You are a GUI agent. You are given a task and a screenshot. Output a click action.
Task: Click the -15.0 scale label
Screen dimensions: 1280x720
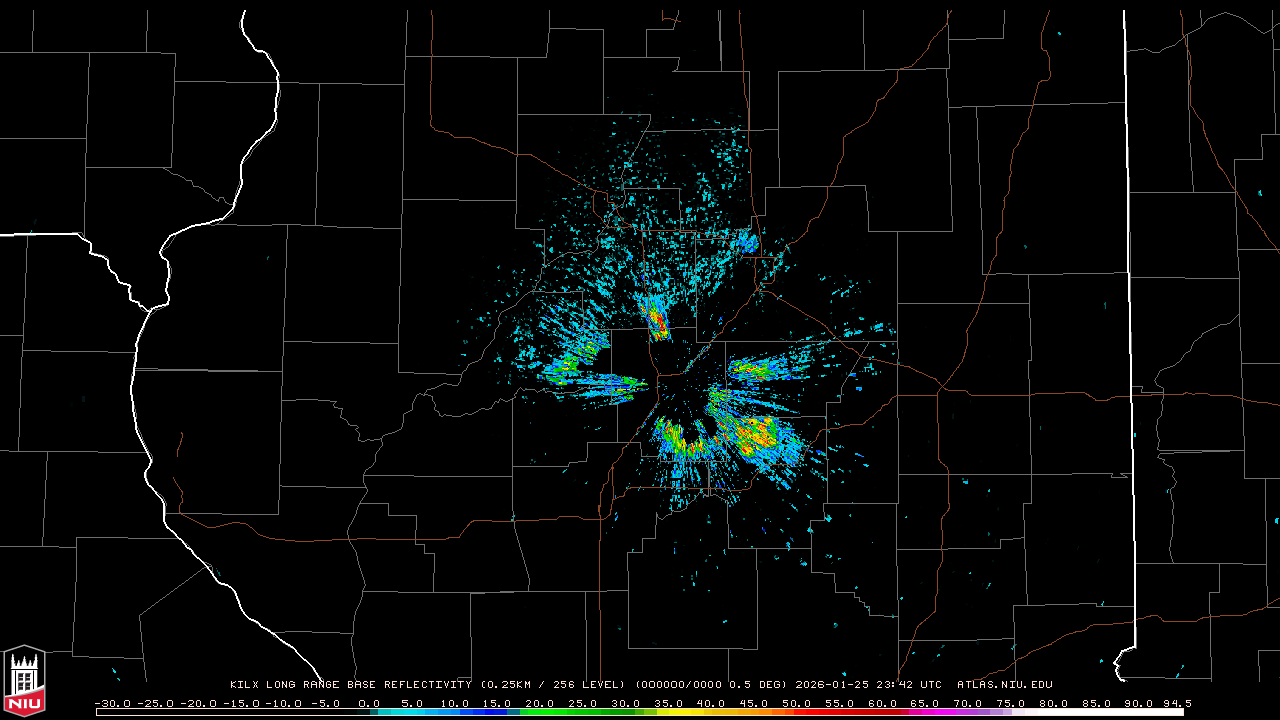[x=242, y=703]
